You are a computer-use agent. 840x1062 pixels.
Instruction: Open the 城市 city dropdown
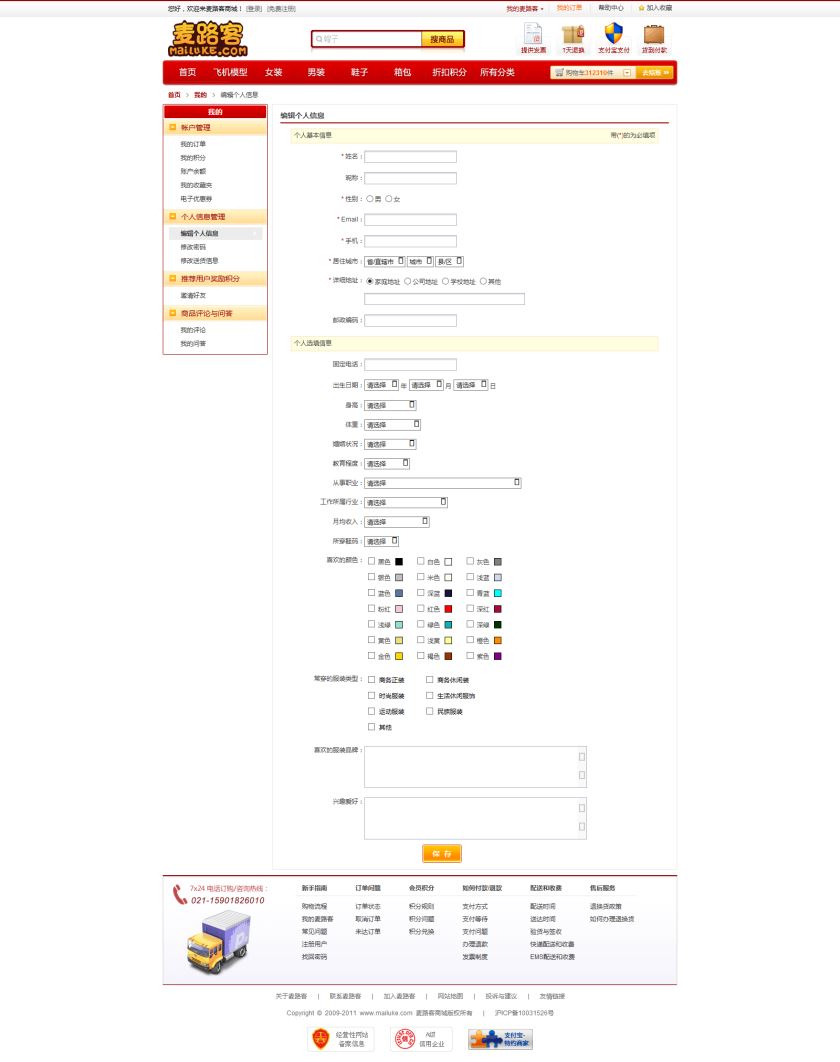(421, 261)
